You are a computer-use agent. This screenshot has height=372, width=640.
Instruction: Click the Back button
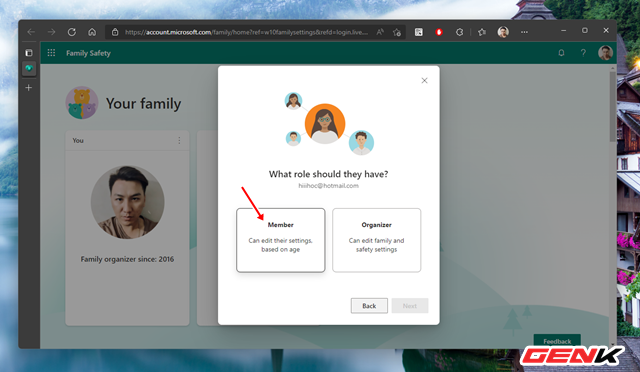(369, 306)
